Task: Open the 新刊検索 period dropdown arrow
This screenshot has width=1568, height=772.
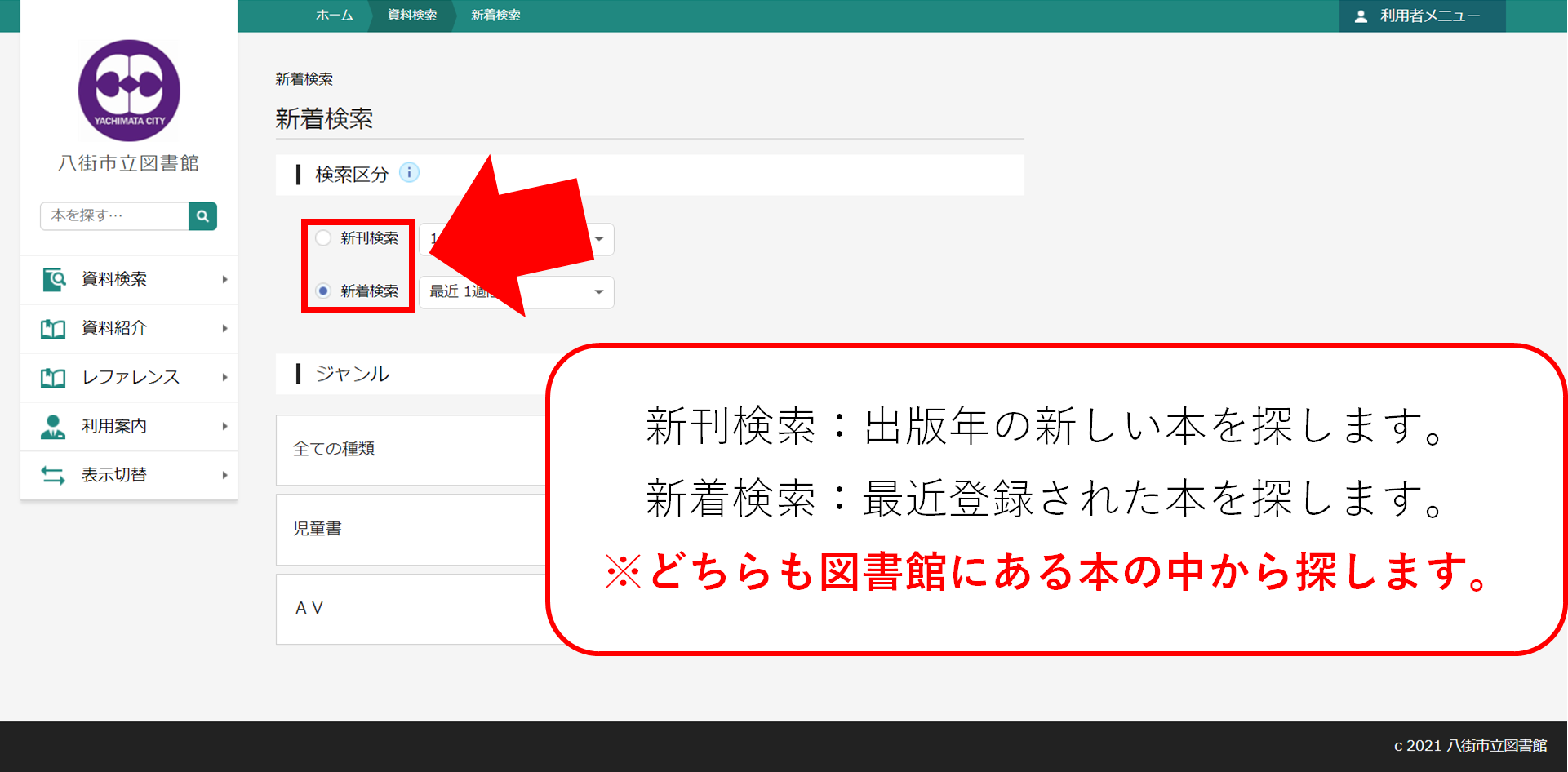Action: pyautogui.click(x=599, y=239)
